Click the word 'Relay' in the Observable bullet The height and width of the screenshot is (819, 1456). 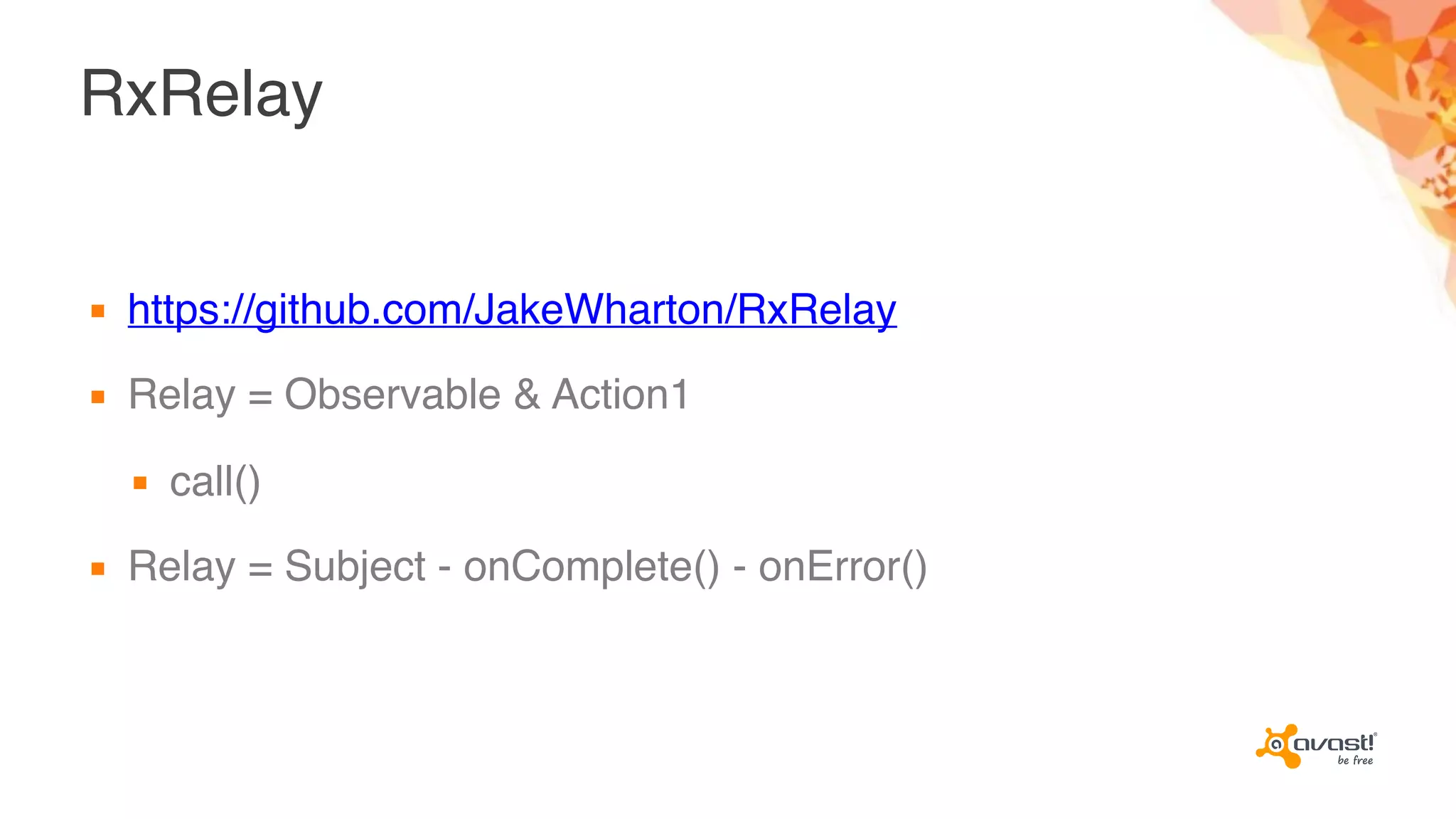pyautogui.click(x=181, y=395)
